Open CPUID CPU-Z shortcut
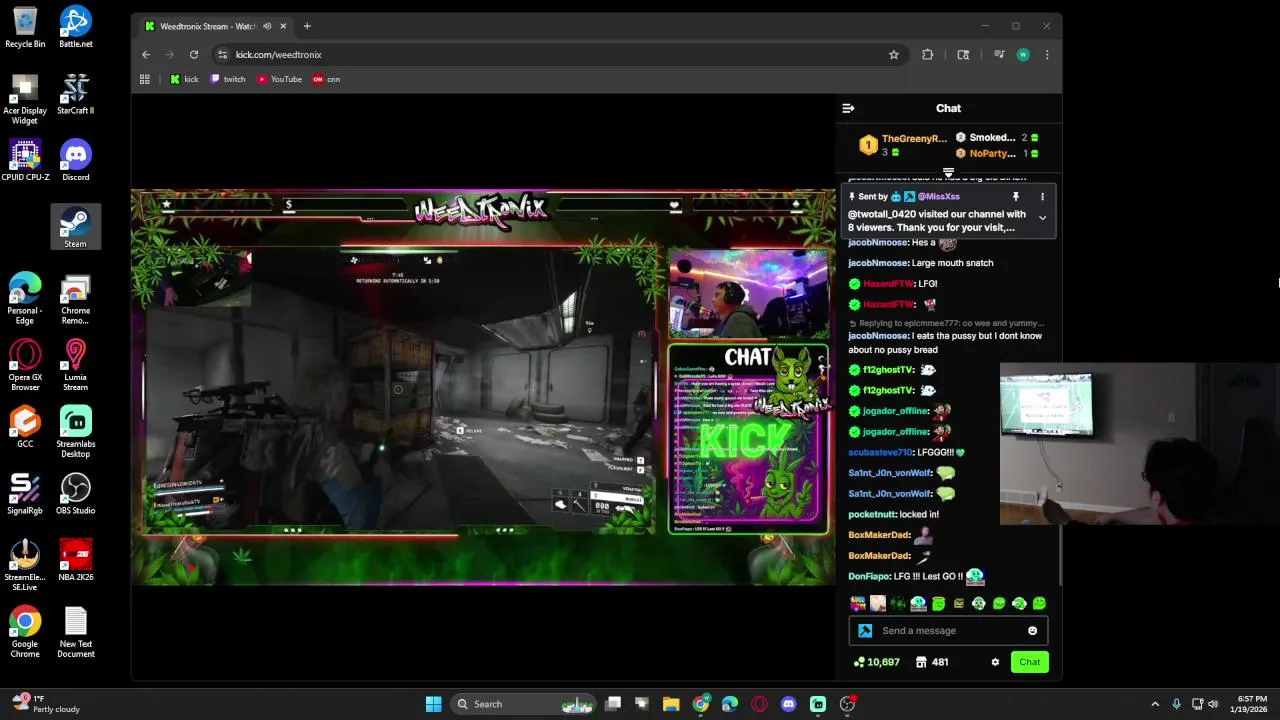The height and width of the screenshot is (720, 1280). [25, 160]
